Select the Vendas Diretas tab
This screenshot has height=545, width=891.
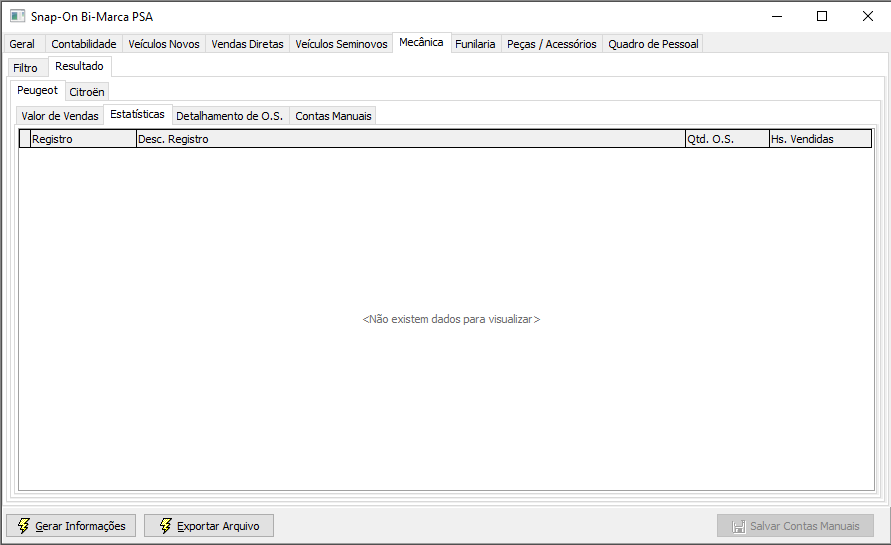[x=247, y=44]
